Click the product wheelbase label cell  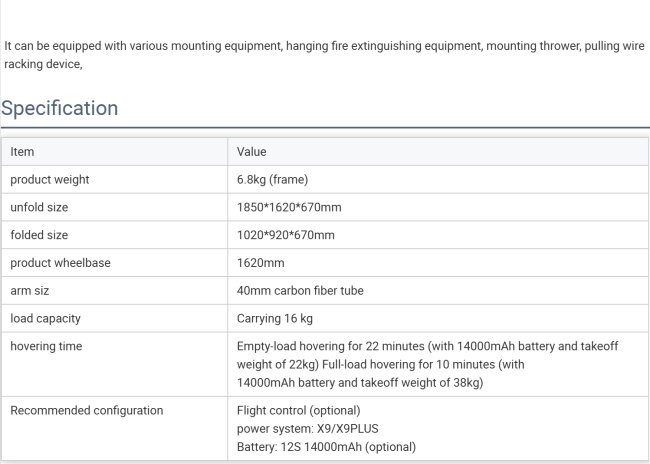(60, 263)
